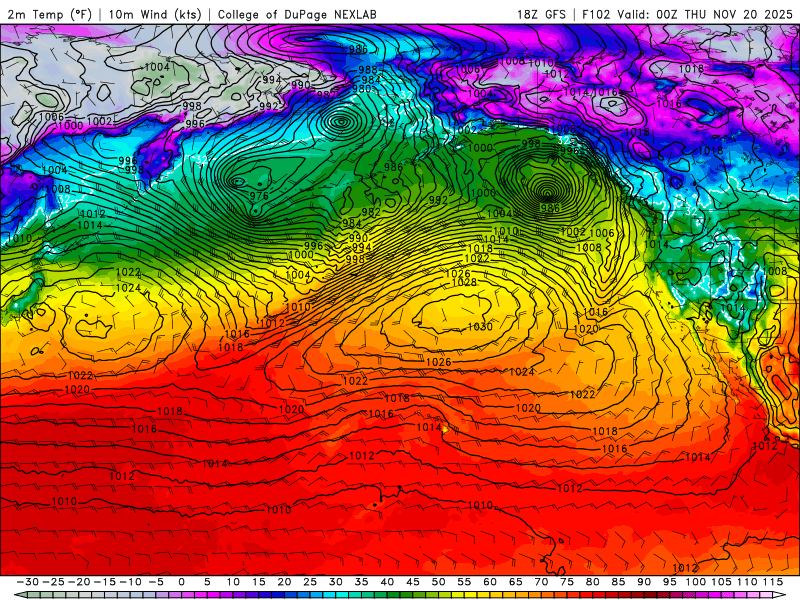This screenshot has height=600, width=800.
Task: Click the 55 value on the temperature legend
Action: pyautogui.click(x=464, y=582)
